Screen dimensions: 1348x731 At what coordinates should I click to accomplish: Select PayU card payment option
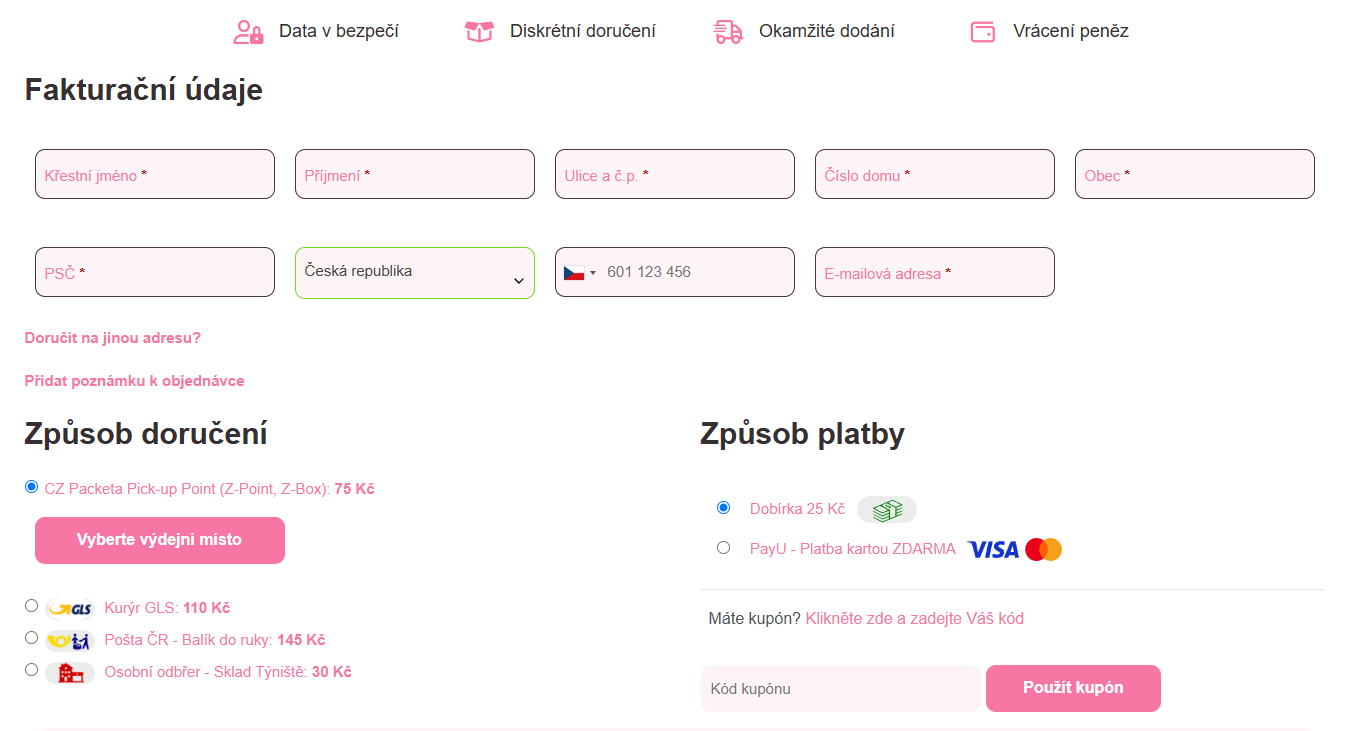click(724, 546)
